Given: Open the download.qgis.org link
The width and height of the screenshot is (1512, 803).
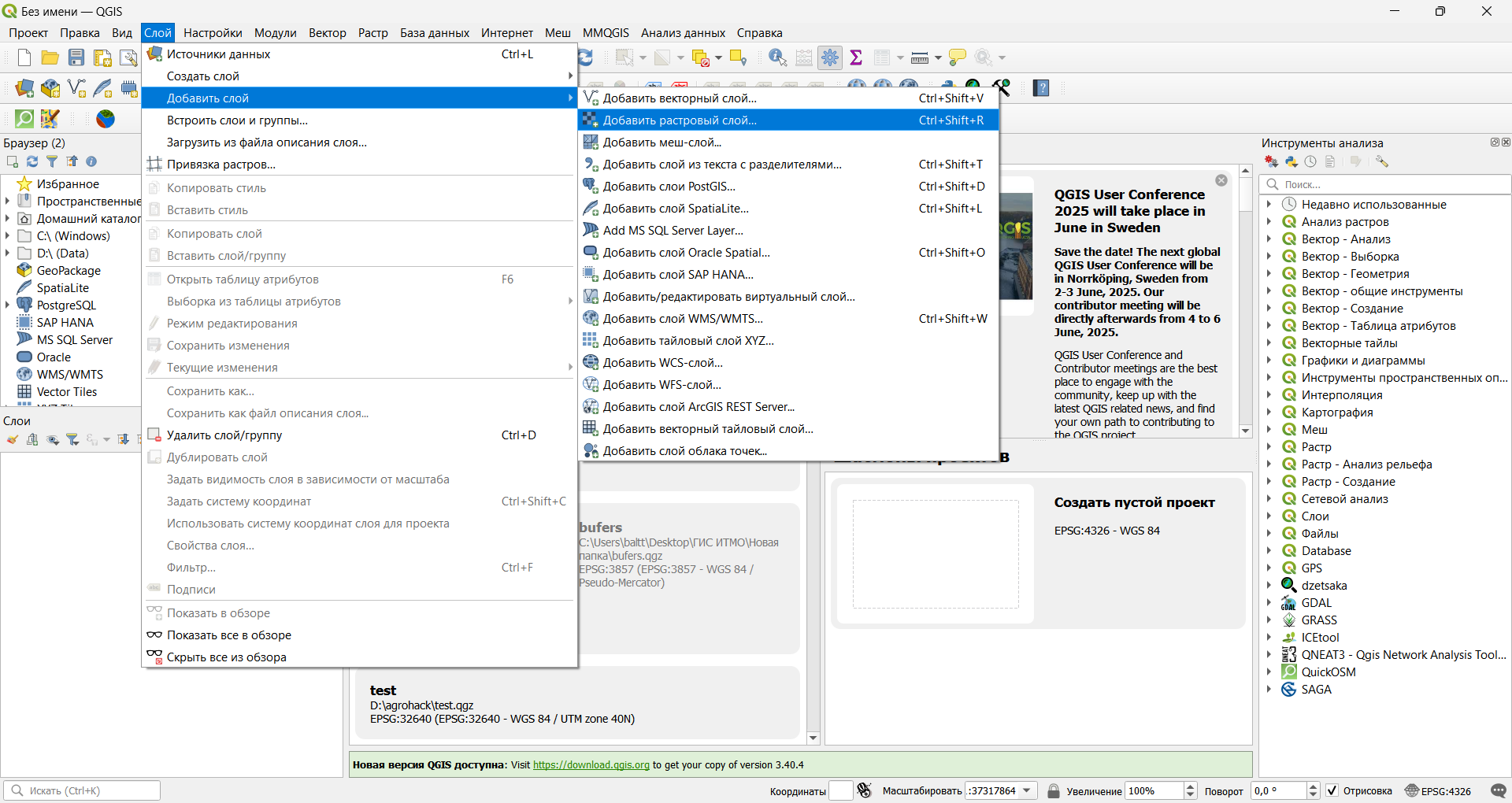Looking at the screenshot, I should tap(591, 764).
